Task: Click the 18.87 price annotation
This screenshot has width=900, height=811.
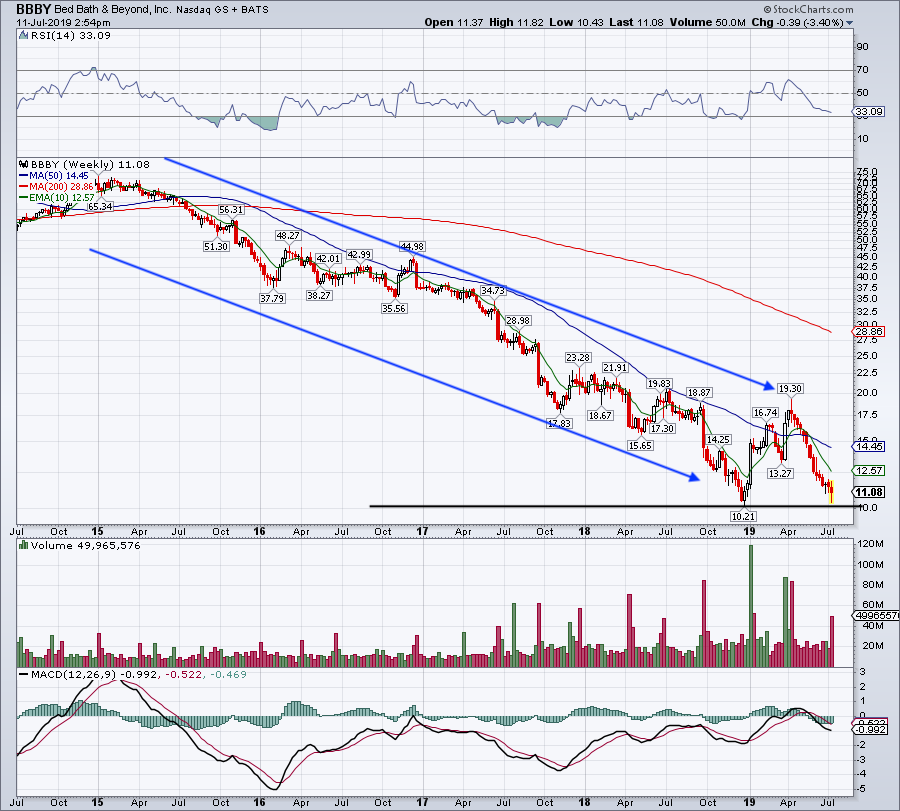Action: (699, 393)
